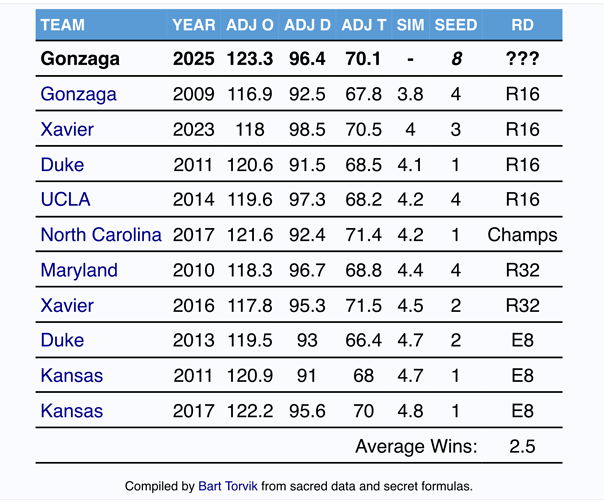
Task: Click the SIM column header
Action: [410, 24]
